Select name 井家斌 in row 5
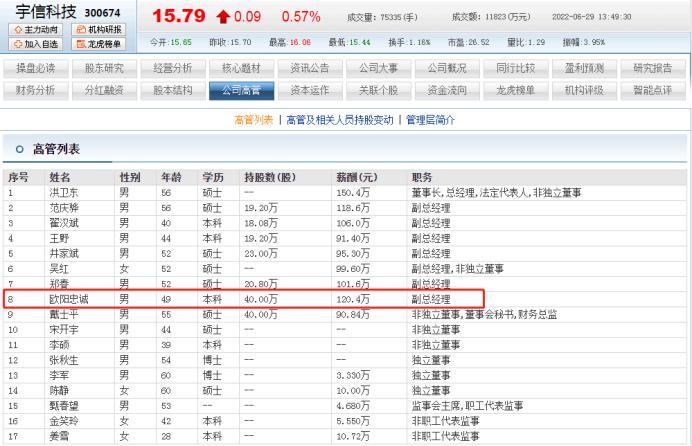Viewport: 692px width, 446px height. (x=64, y=254)
